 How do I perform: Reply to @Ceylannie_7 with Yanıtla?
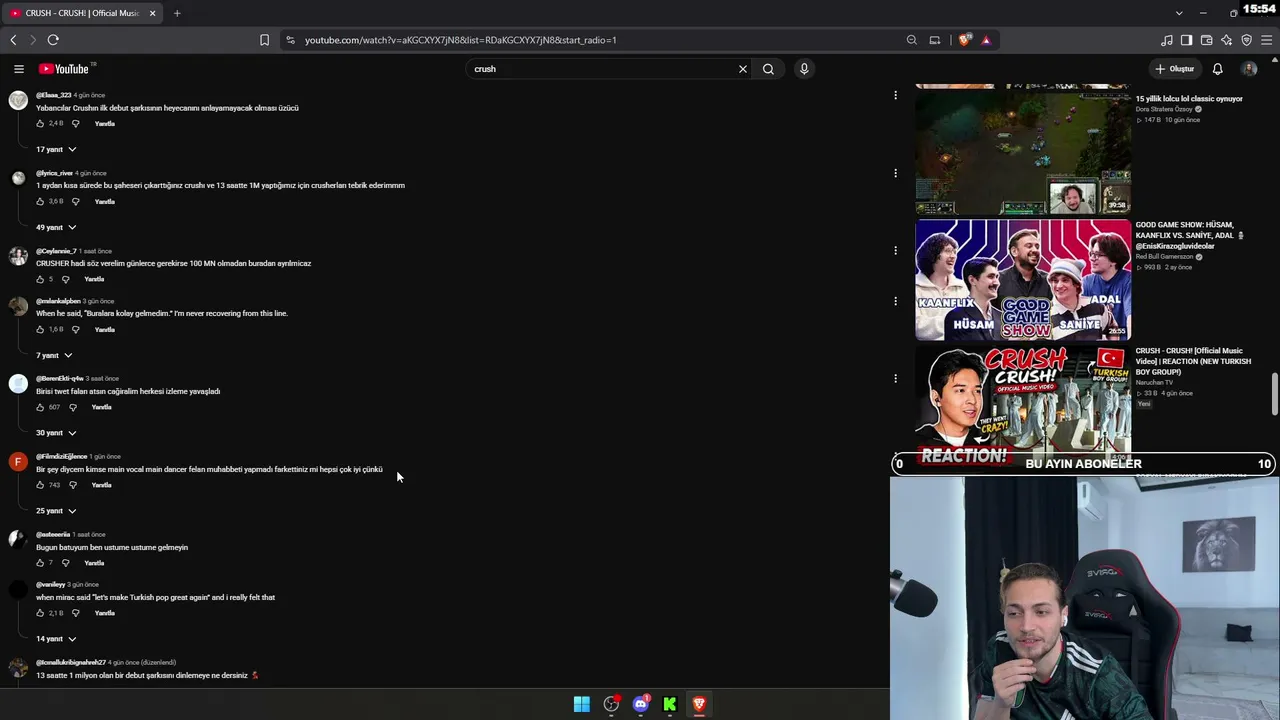tap(94, 280)
